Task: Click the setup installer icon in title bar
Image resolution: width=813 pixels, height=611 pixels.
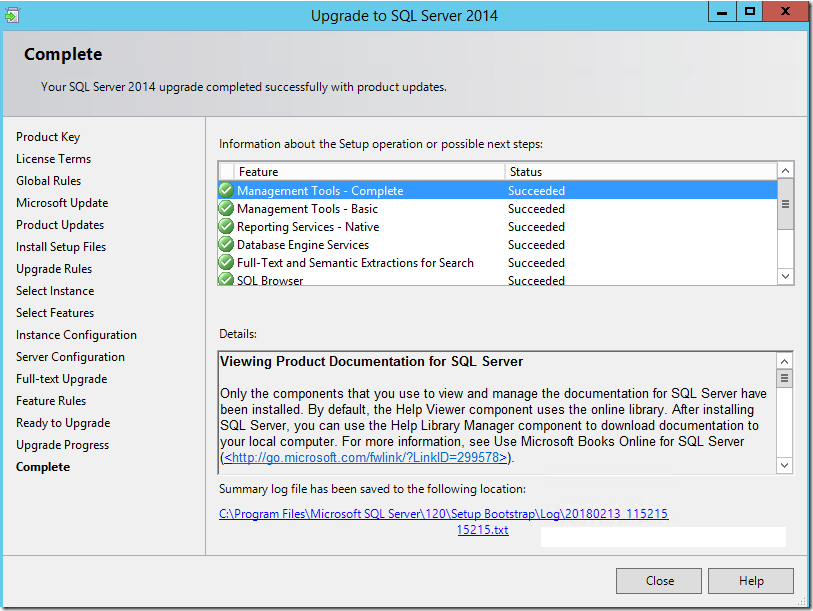Action: (12, 16)
